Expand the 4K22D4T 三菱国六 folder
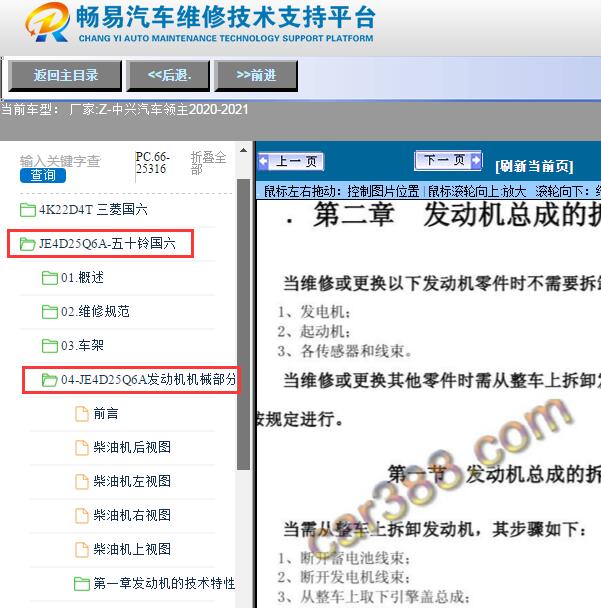This screenshot has width=601, height=608. pos(93,210)
